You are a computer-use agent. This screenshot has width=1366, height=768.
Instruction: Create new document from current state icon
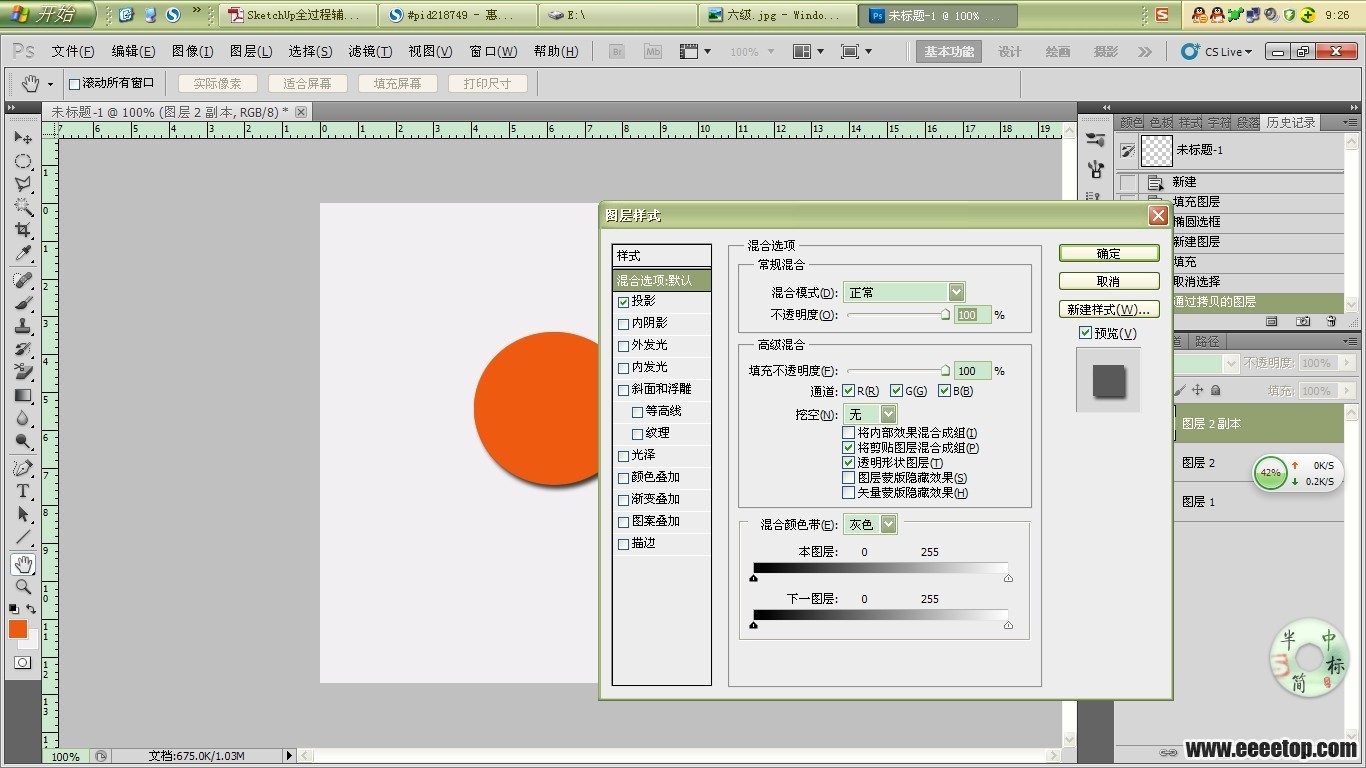(x=1272, y=322)
